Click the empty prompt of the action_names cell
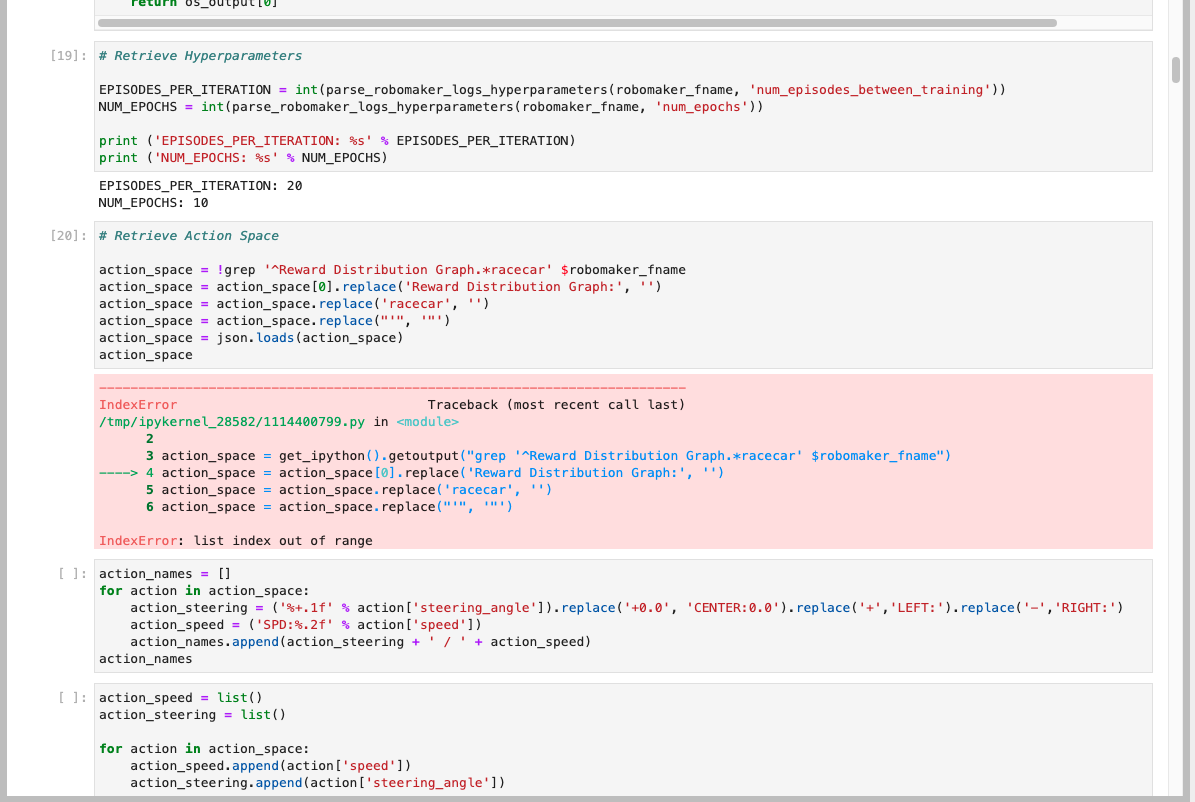This screenshot has width=1195, height=802. tap(66, 573)
